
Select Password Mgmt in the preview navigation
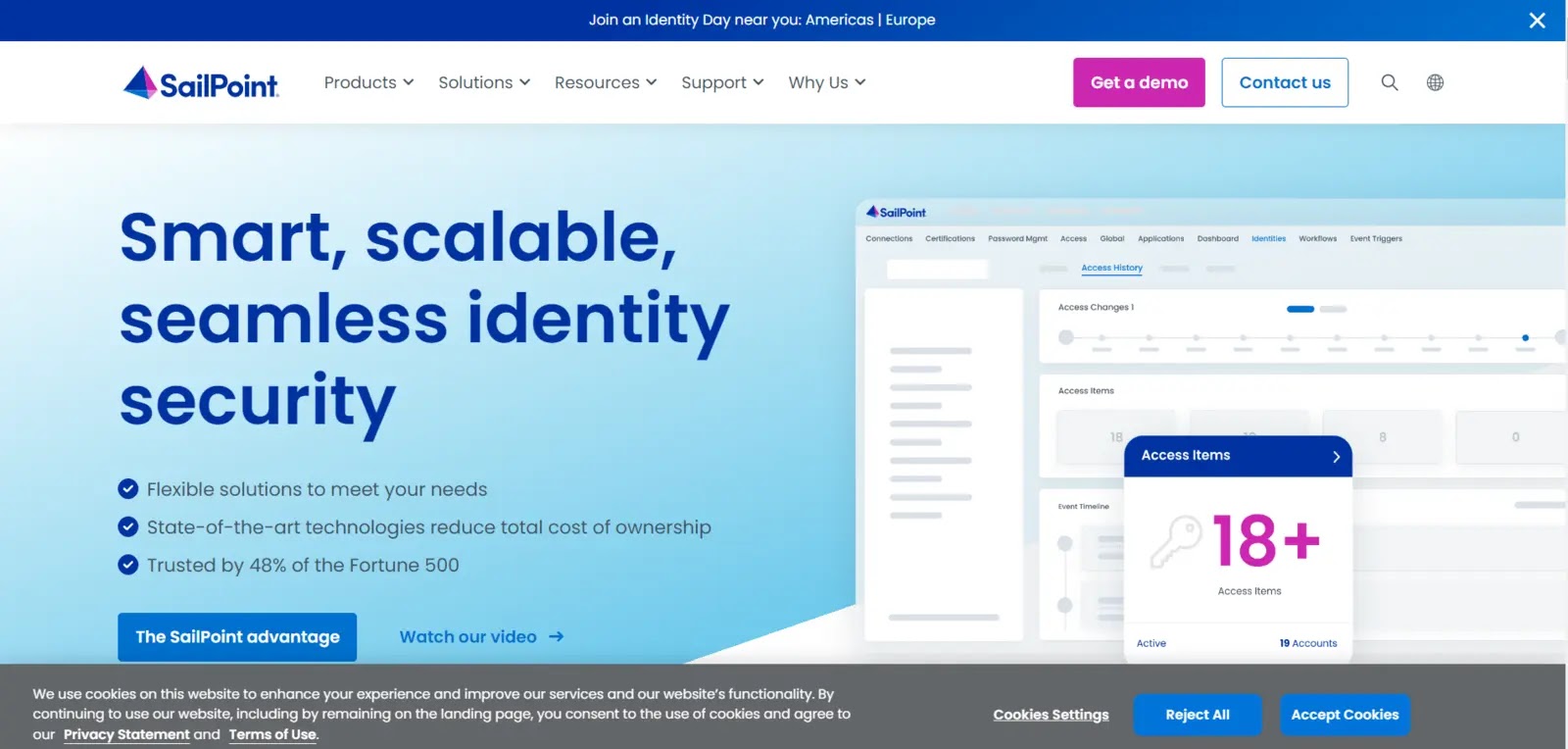(1017, 238)
